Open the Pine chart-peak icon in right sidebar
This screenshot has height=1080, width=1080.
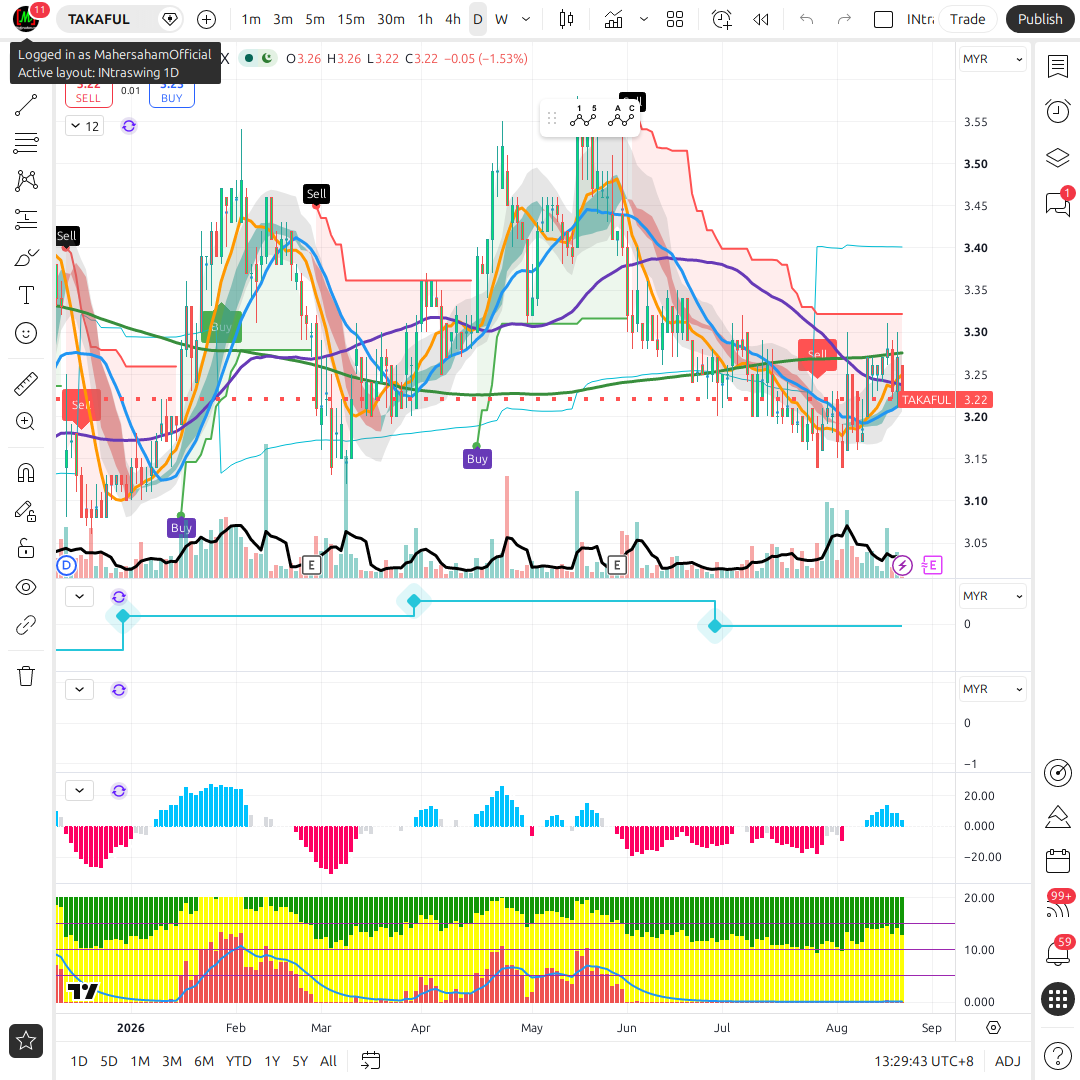tap(1057, 817)
